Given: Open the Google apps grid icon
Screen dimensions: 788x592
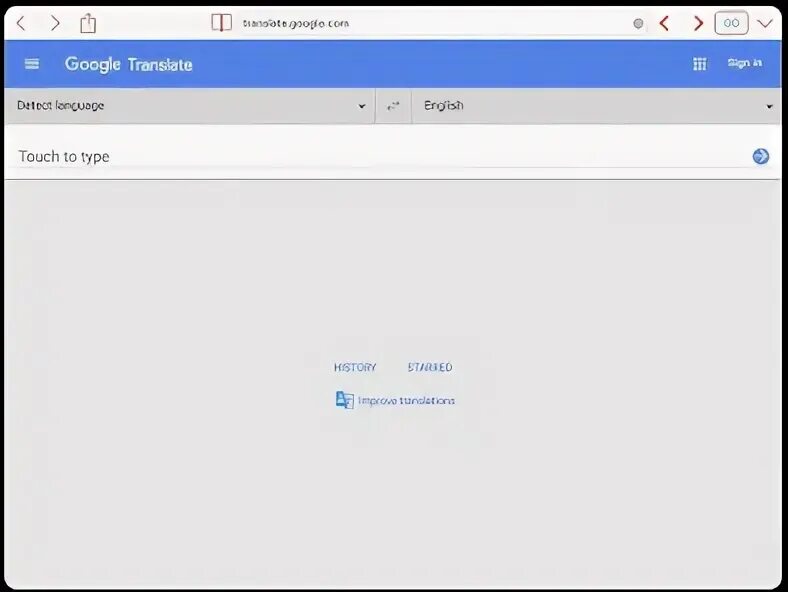Looking at the screenshot, I should [x=700, y=64].
